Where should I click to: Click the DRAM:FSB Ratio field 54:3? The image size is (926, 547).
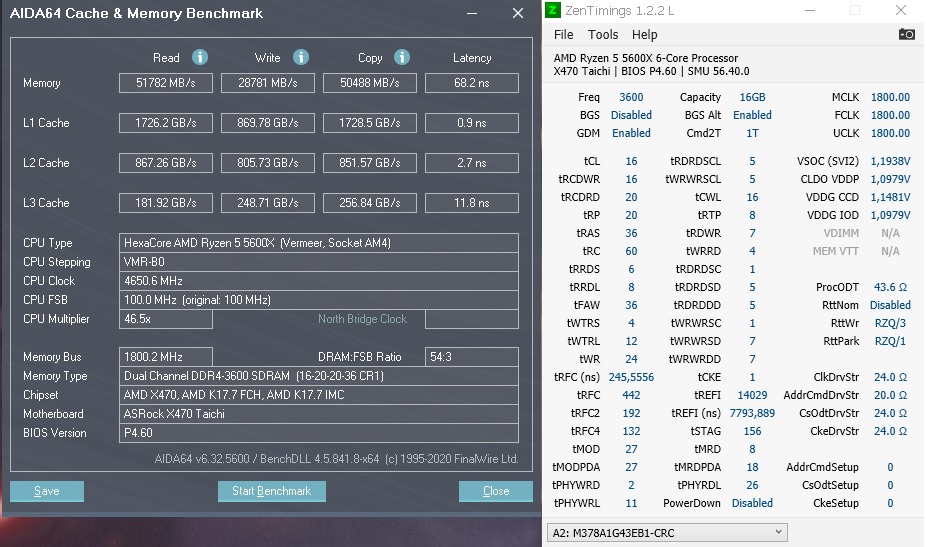(472, 357)
